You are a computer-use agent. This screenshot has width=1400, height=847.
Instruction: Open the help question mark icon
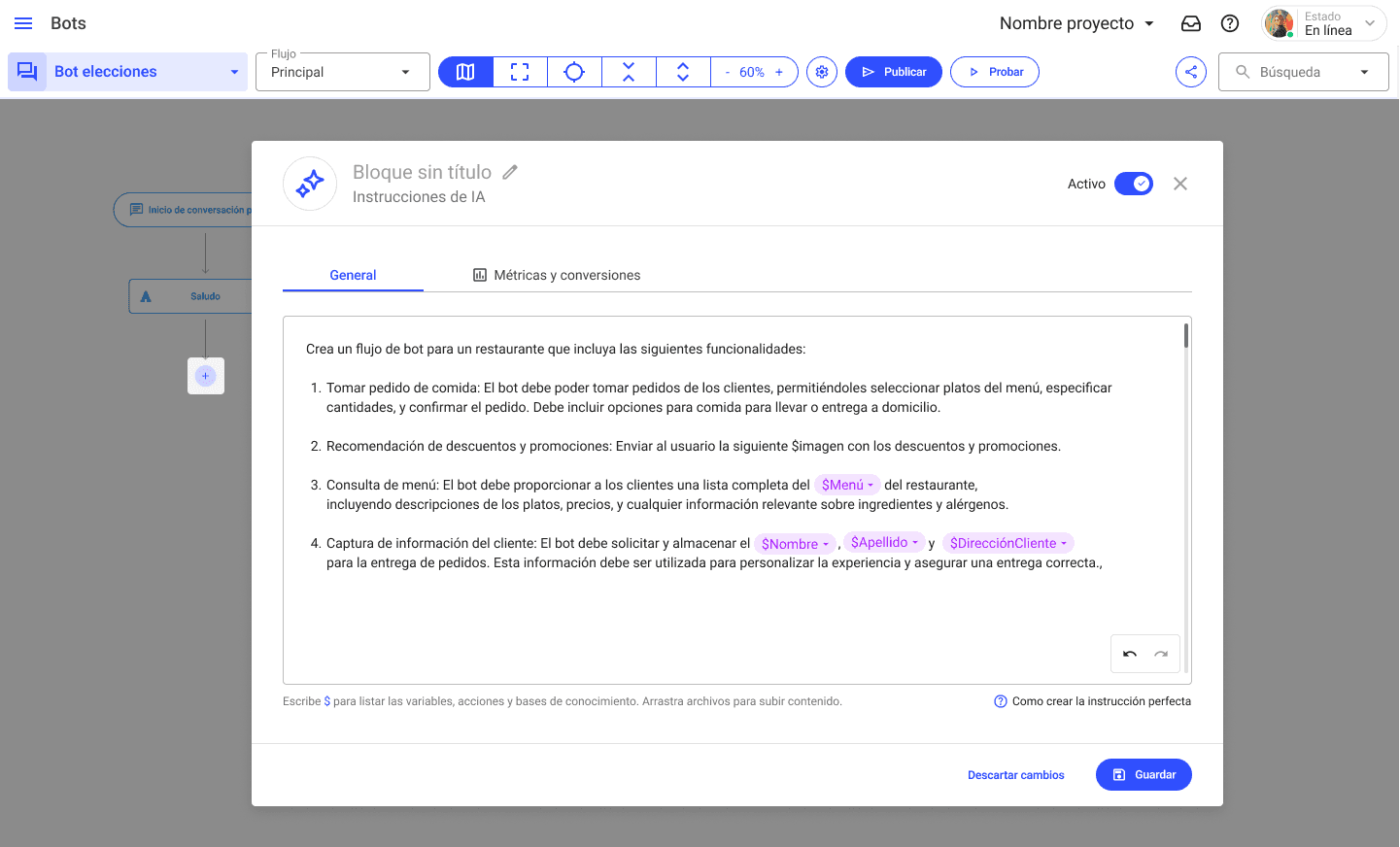tap(1230, 23)
